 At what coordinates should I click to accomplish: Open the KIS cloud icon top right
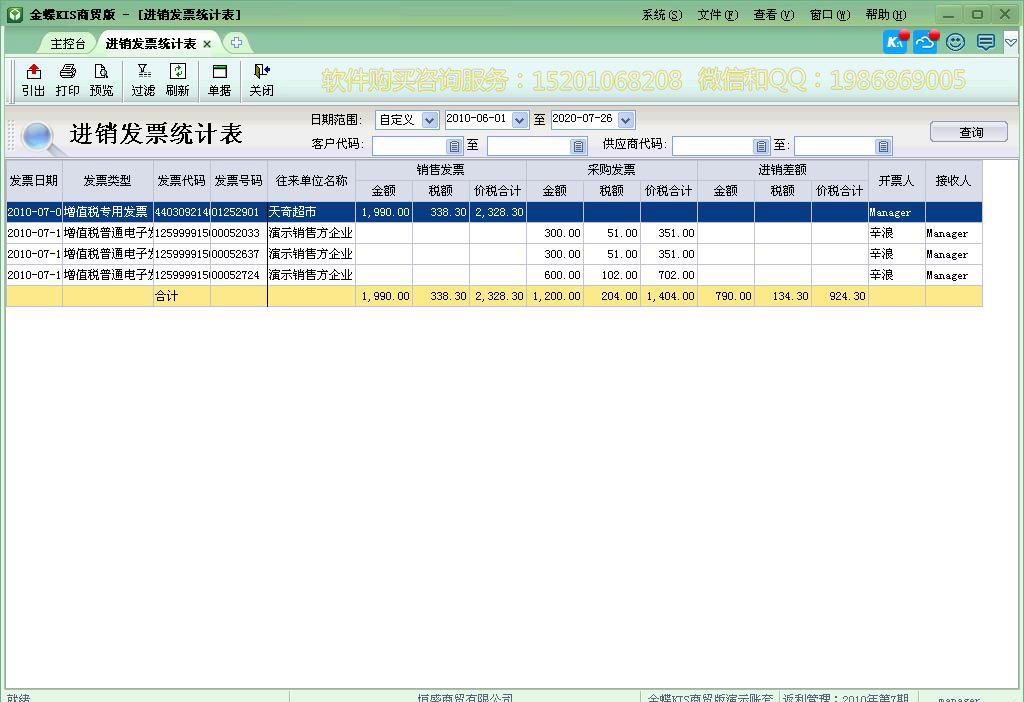[x=925, y=42]
